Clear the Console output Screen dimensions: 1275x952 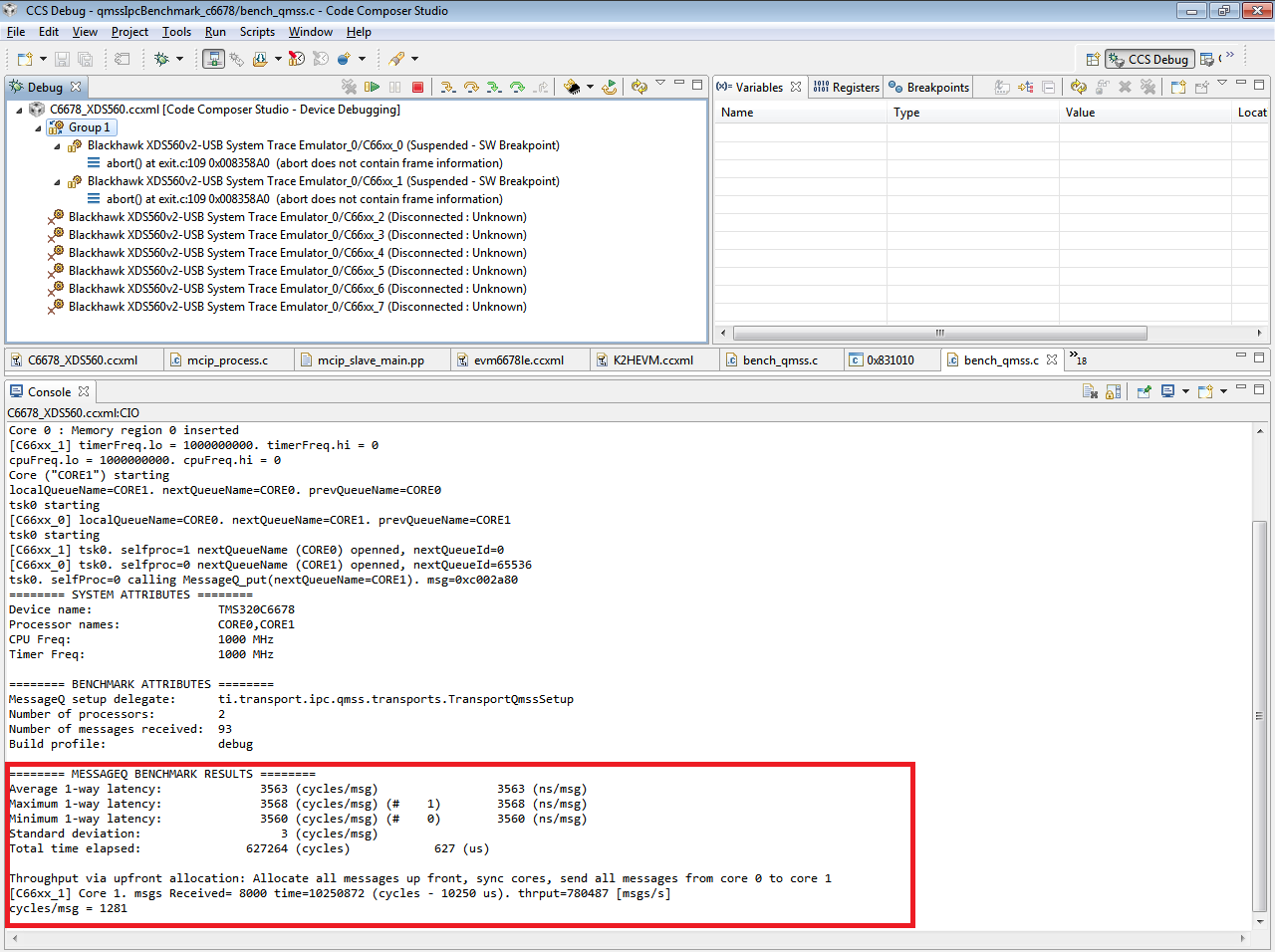point(1091,390)
